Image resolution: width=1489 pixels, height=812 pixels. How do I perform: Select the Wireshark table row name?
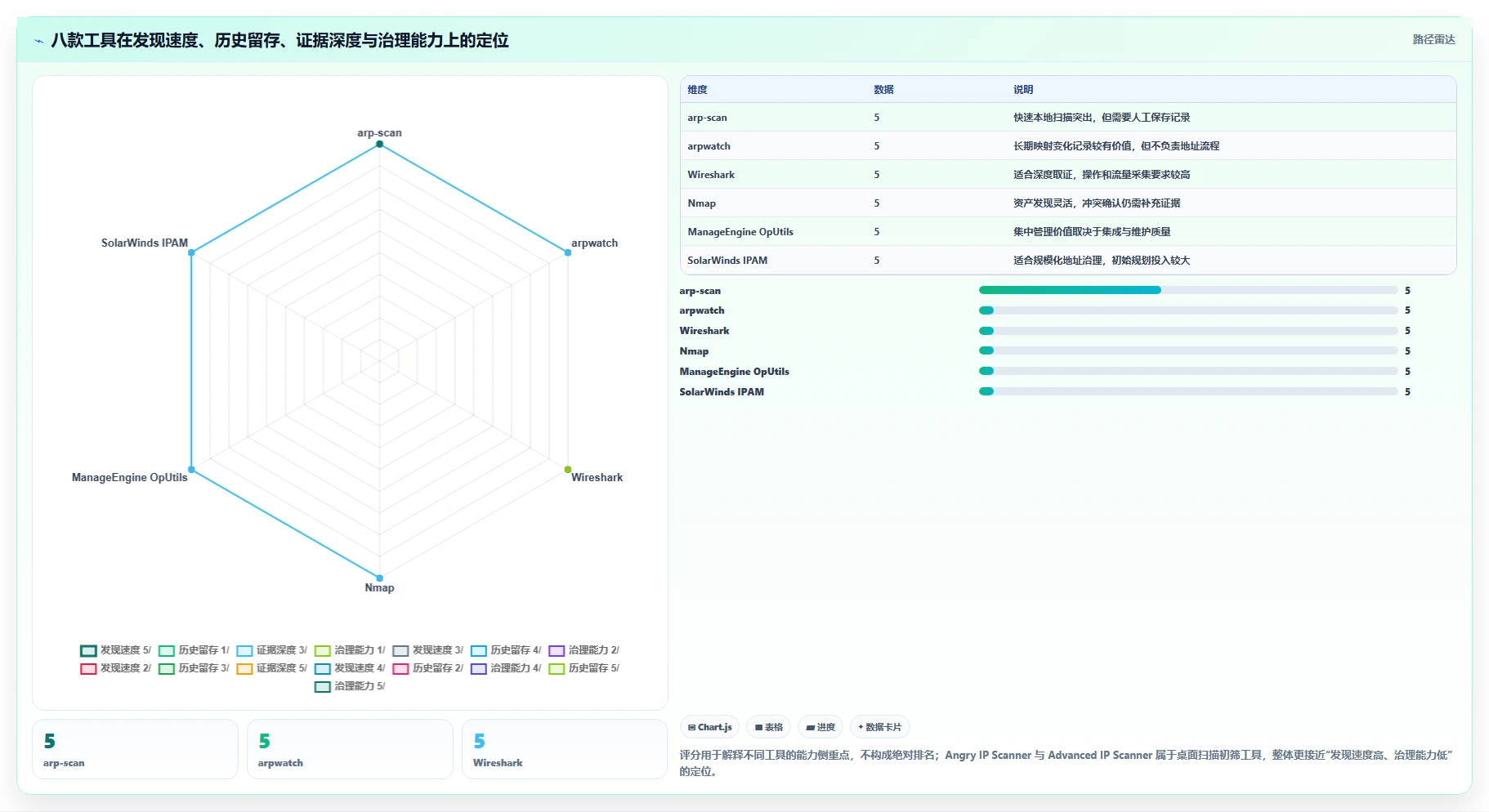(711, 175)
